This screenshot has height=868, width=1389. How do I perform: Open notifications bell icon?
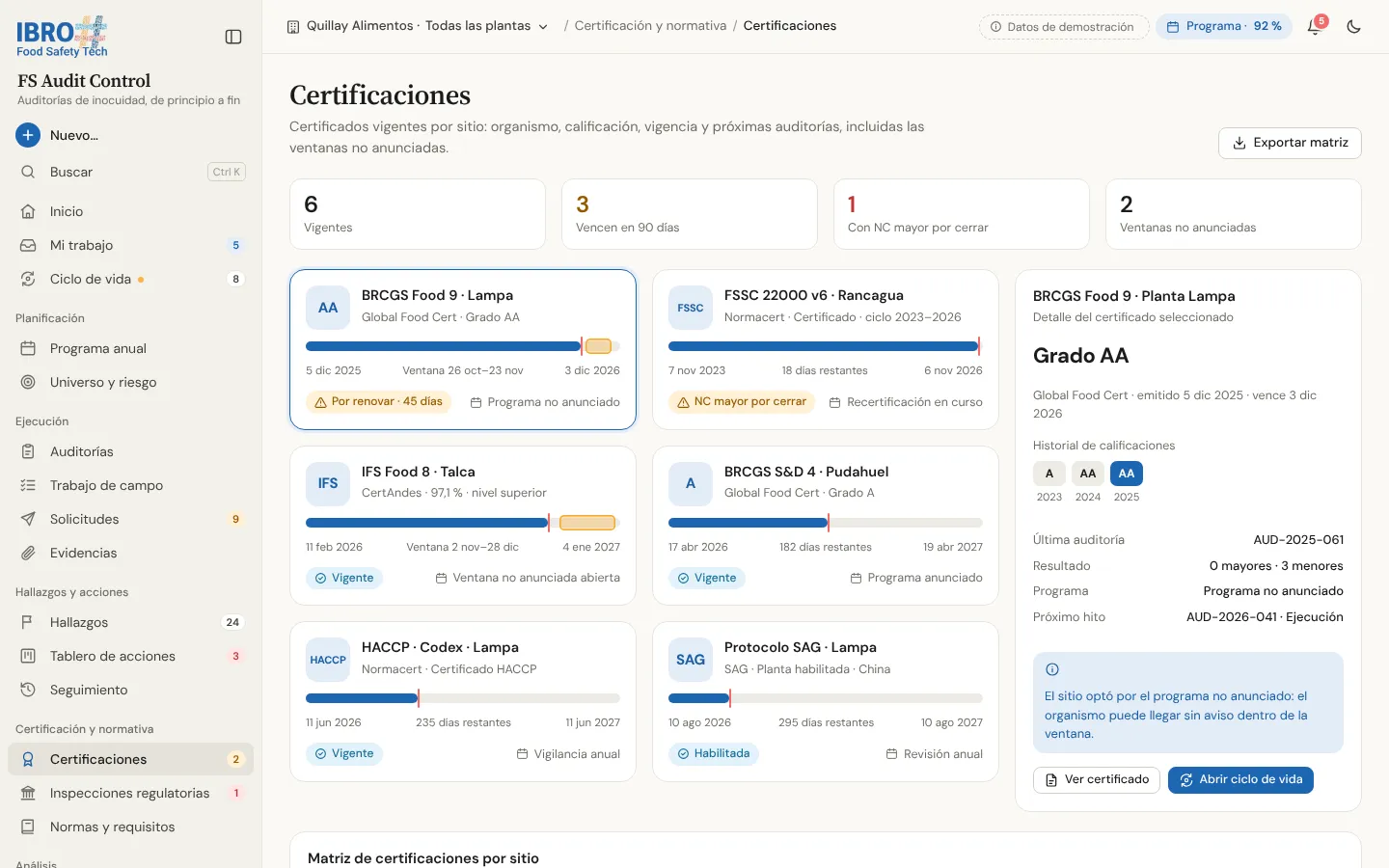pyautogui.click(x=1314, y=27)
